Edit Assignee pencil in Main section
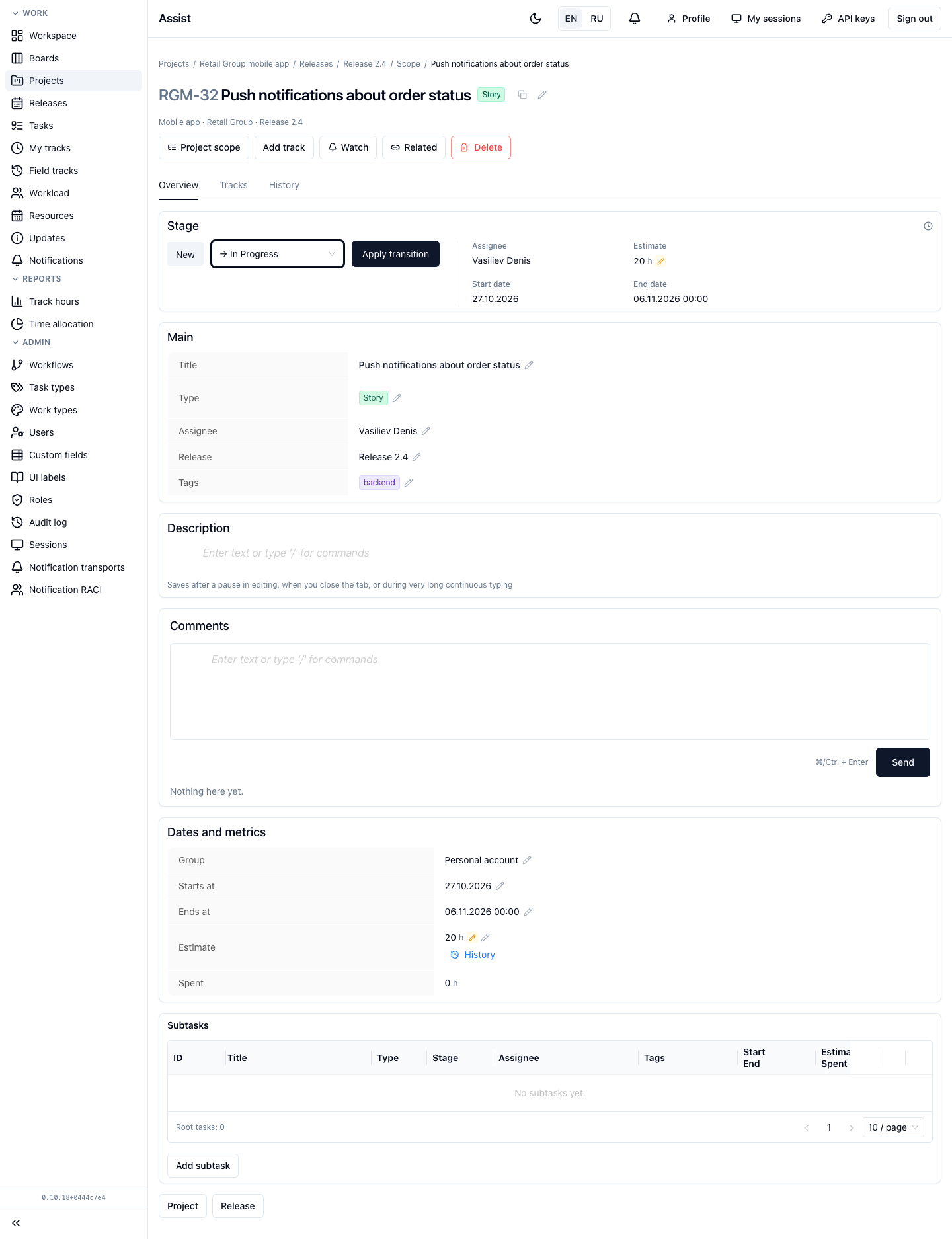This screenshot has width=952, height=1239. click(x=426, y=431)
